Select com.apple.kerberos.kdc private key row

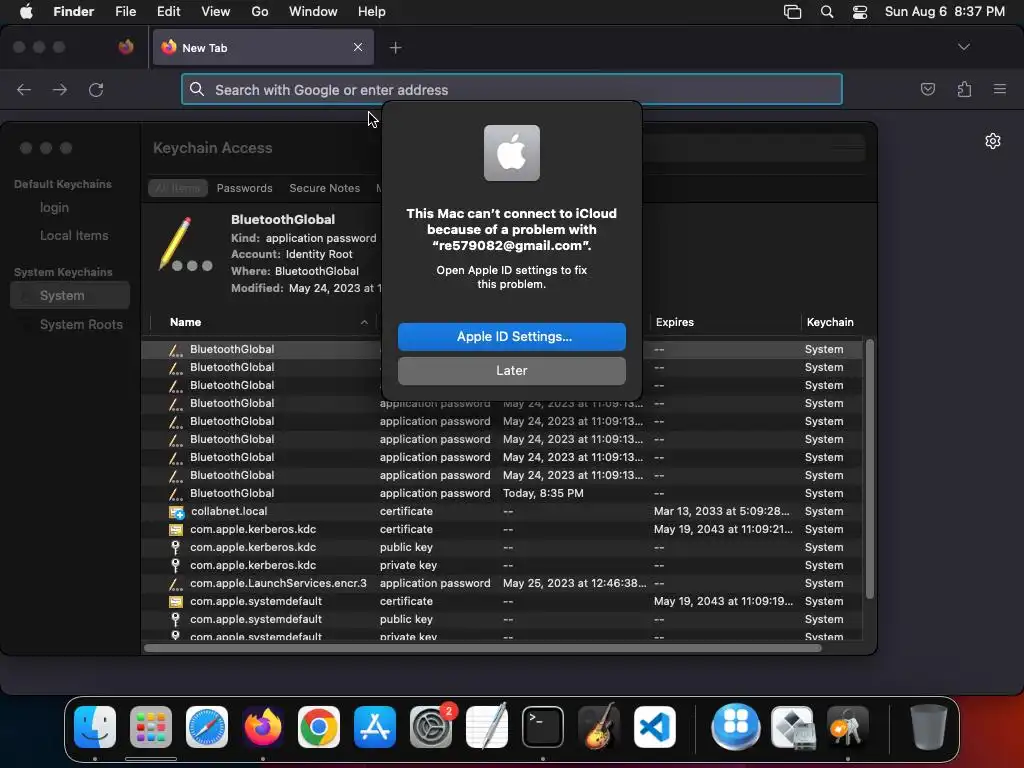pos(502,566)
